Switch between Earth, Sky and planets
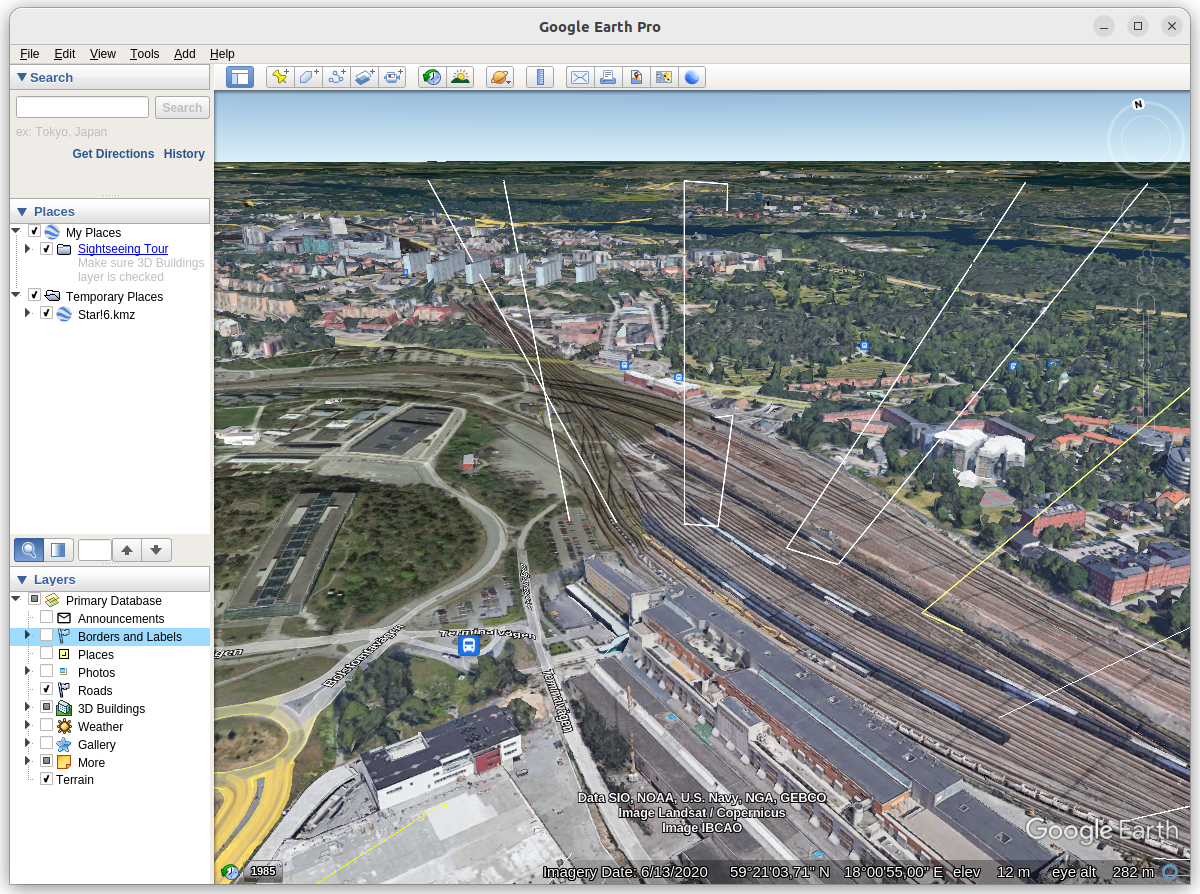1200x894 pixels. (500, 77)
